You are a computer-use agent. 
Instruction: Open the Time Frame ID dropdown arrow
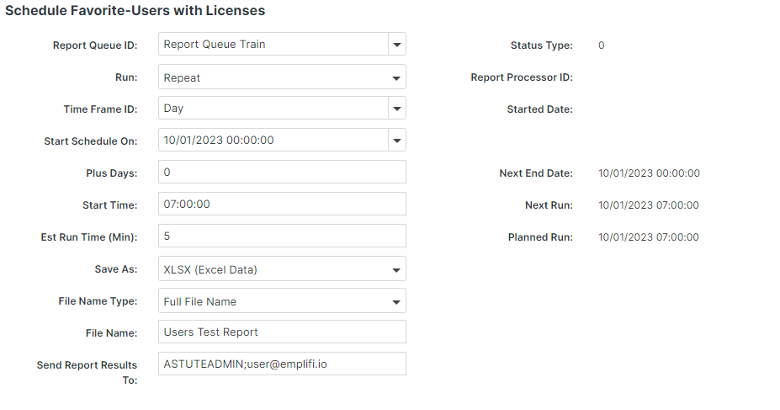397,109
